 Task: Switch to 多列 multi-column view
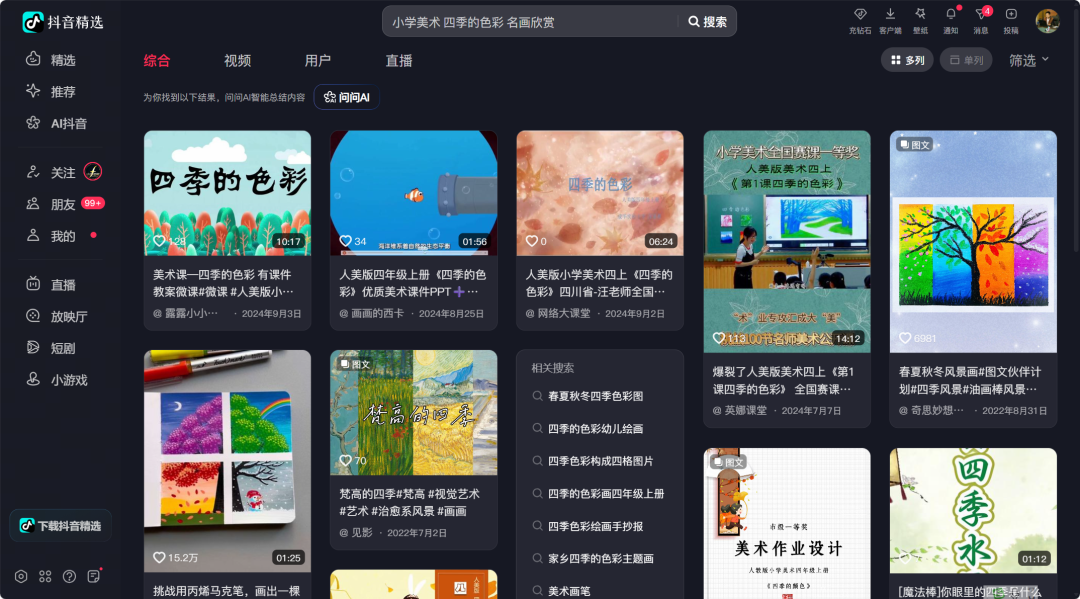pyautogui.click(x=907, y=61)
